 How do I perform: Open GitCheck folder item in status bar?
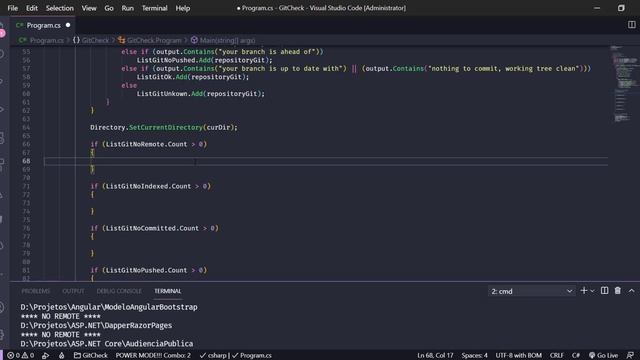91,356
